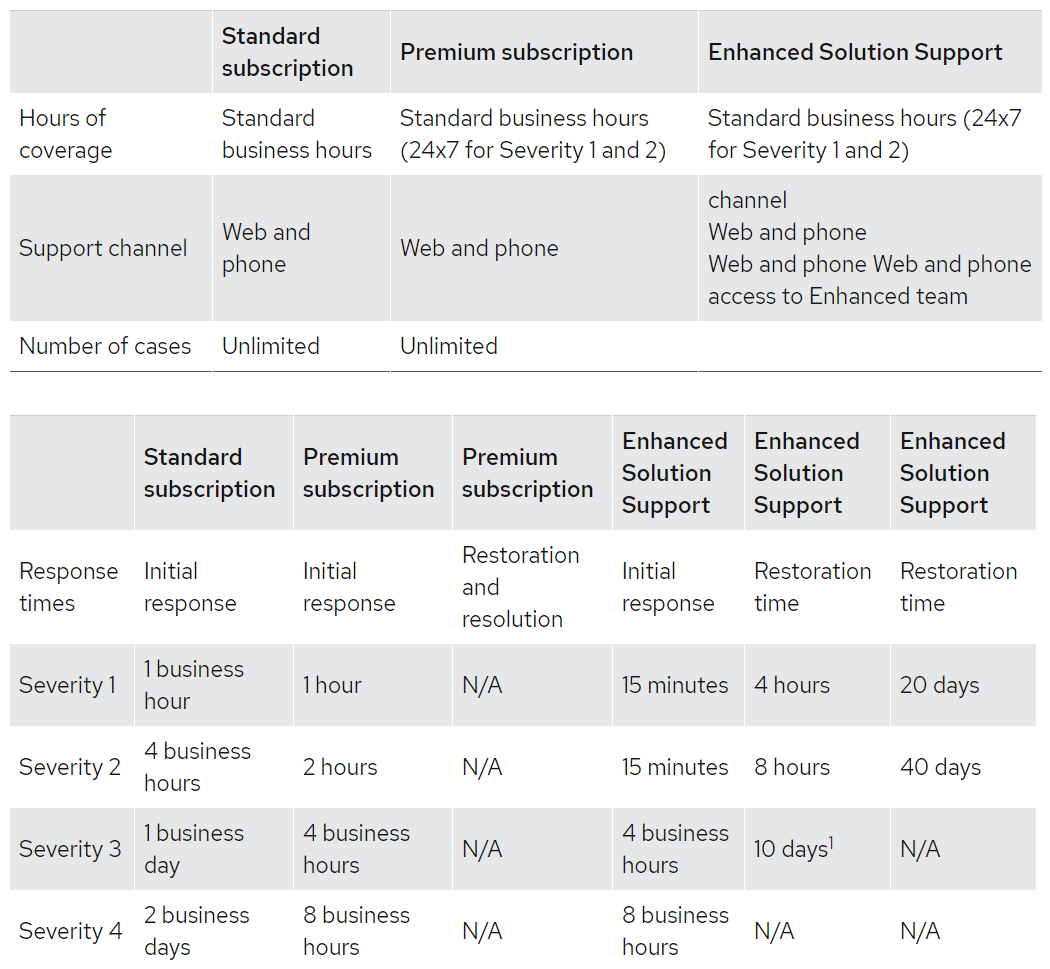Select the "Severity 4" row label
This screenshot has width=1050, height=969.
[70, 931]
